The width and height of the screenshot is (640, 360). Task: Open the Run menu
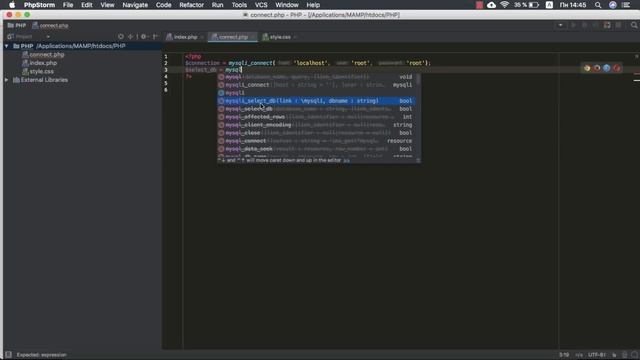tap(218, 5)
